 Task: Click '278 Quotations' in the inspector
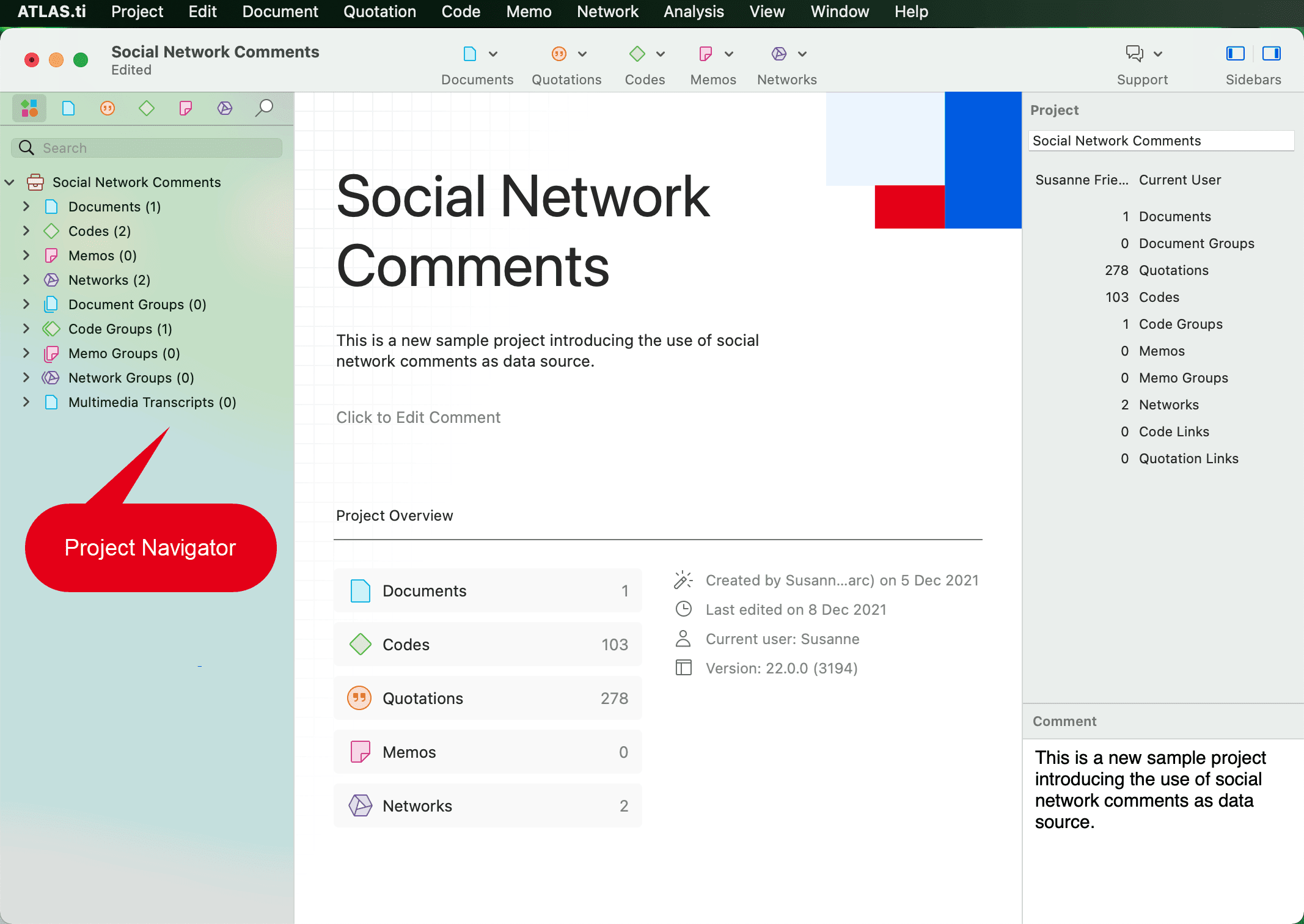[x=1156, y=270]
